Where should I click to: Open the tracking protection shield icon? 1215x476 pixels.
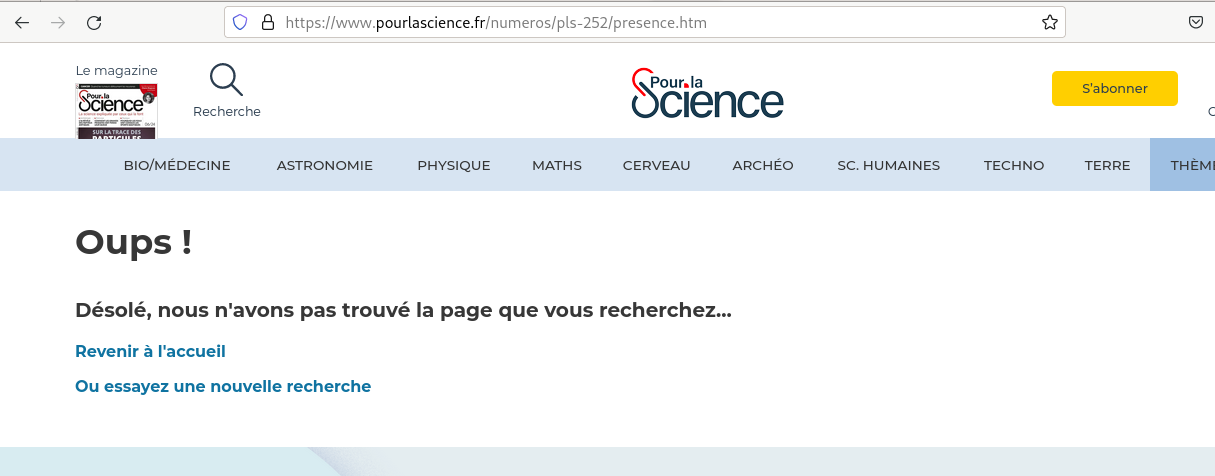pos(240,22)
